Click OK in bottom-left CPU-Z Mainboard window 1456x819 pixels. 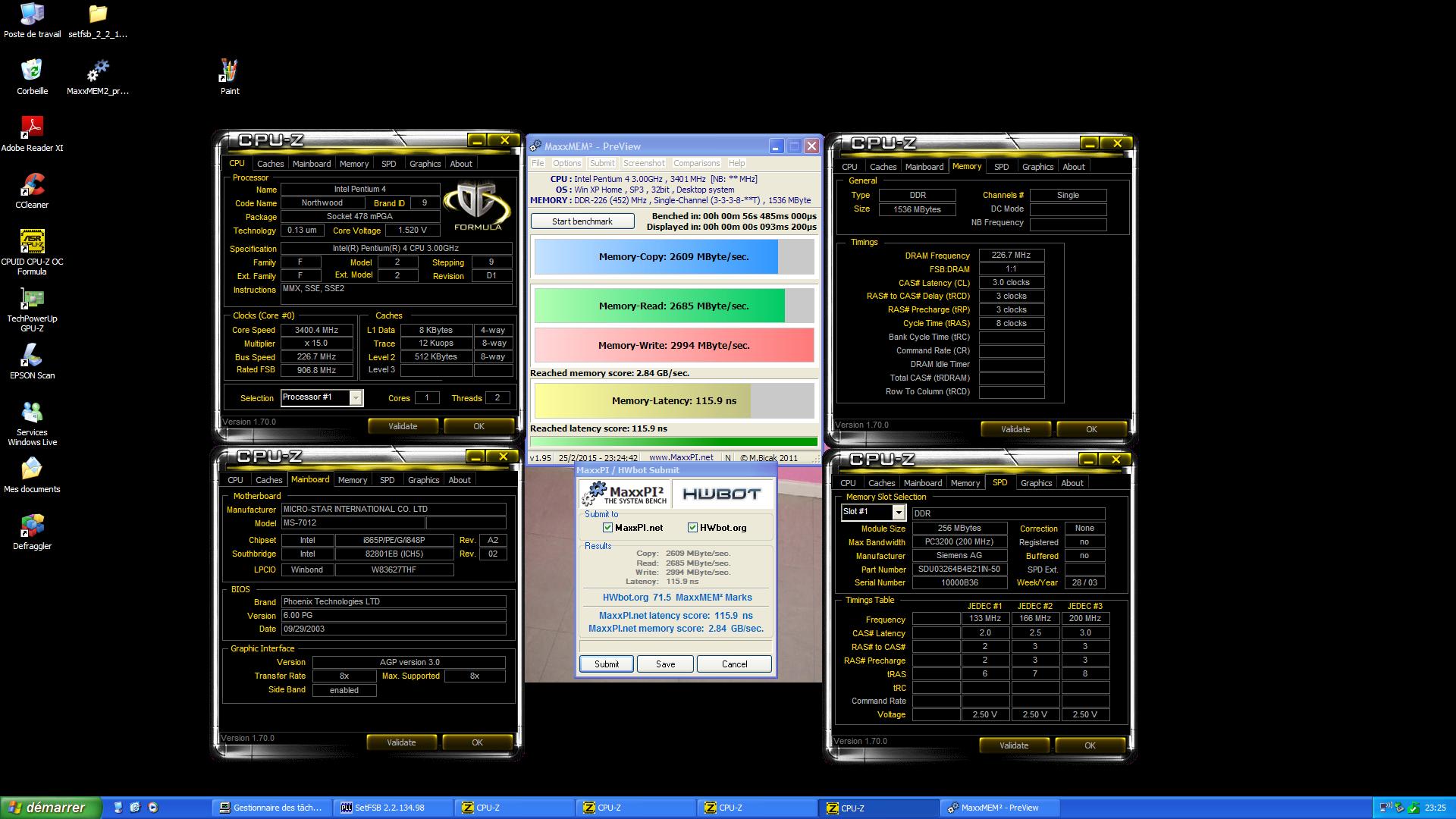[x=477, y=742]
